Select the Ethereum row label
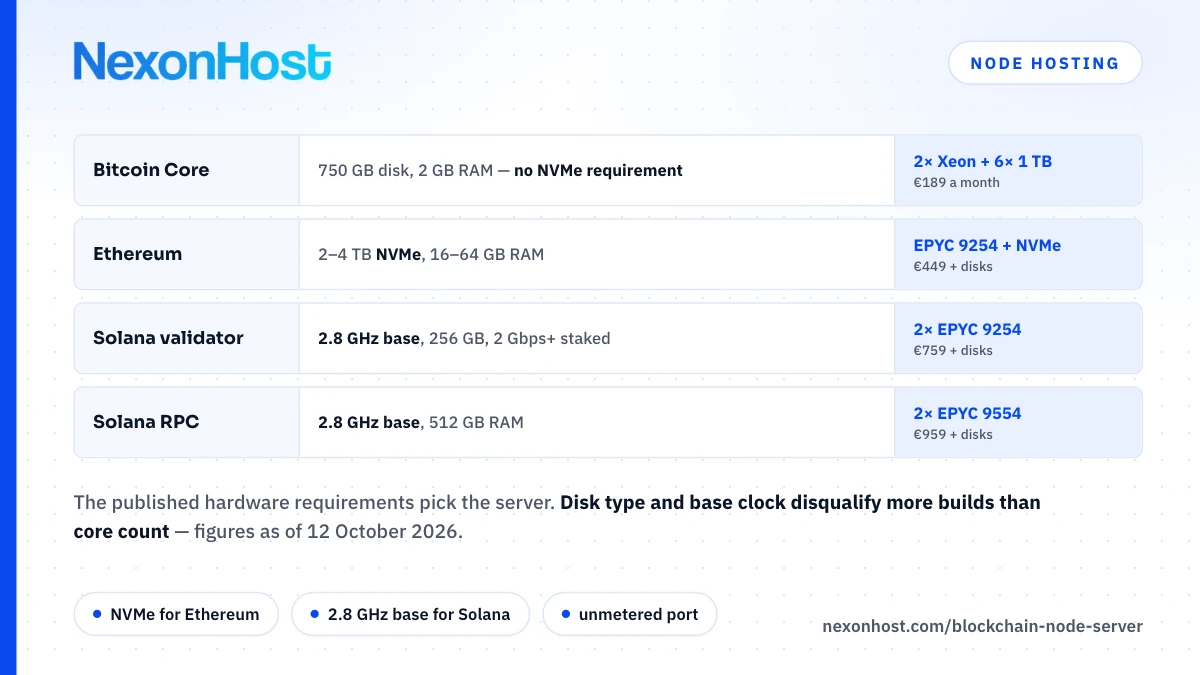Screen dimensions: 1200x675 coord(138,254)
